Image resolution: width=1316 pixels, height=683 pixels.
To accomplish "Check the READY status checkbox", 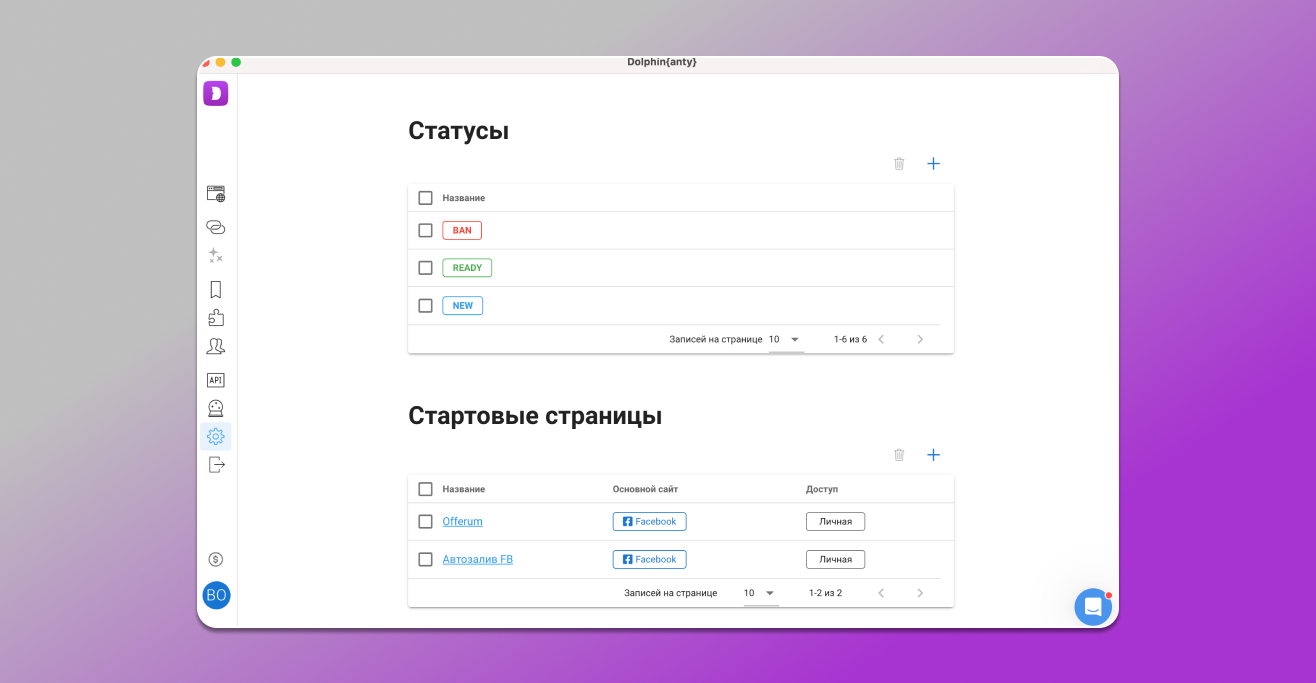I will [x=425, y=267].
